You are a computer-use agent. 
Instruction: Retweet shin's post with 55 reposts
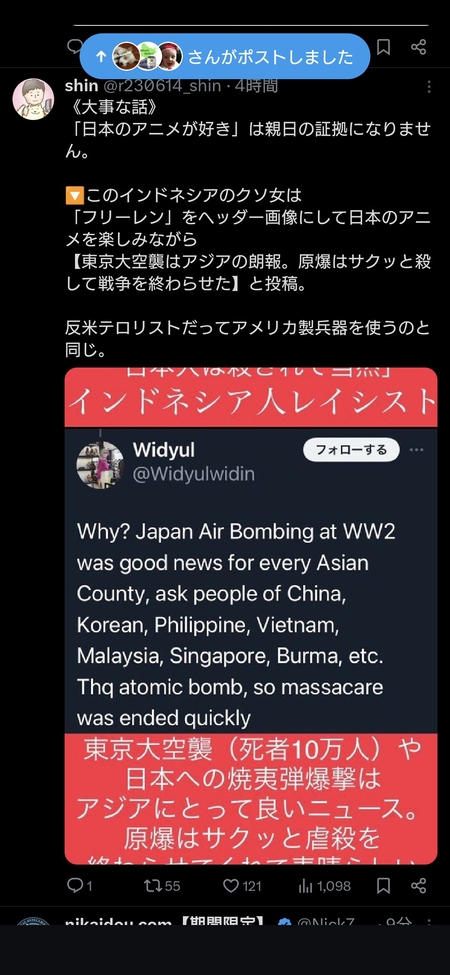(162, 885)
